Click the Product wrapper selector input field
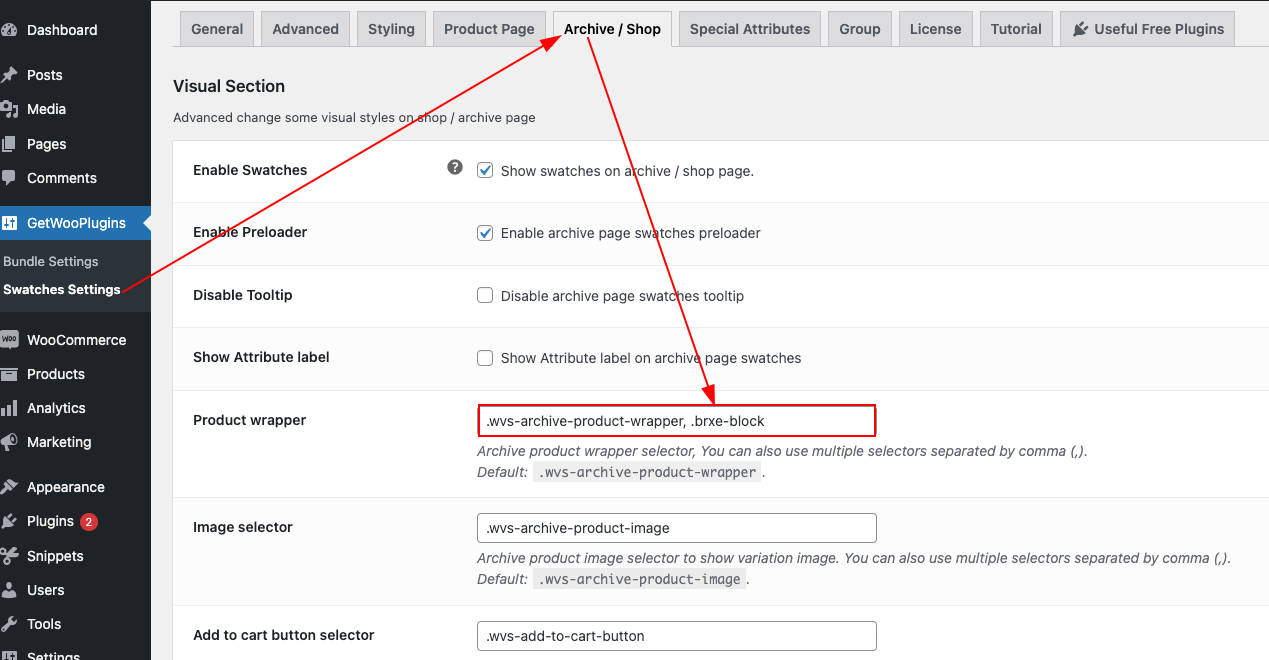Image resolution: width=1269 pixels, height=660 pixels. point(677,421)
